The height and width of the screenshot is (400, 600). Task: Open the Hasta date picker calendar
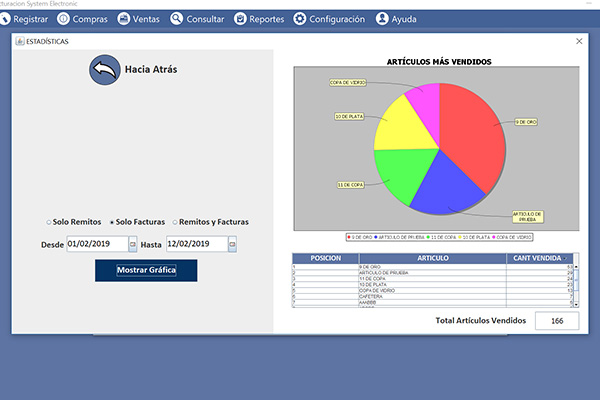tap(232, 243)
